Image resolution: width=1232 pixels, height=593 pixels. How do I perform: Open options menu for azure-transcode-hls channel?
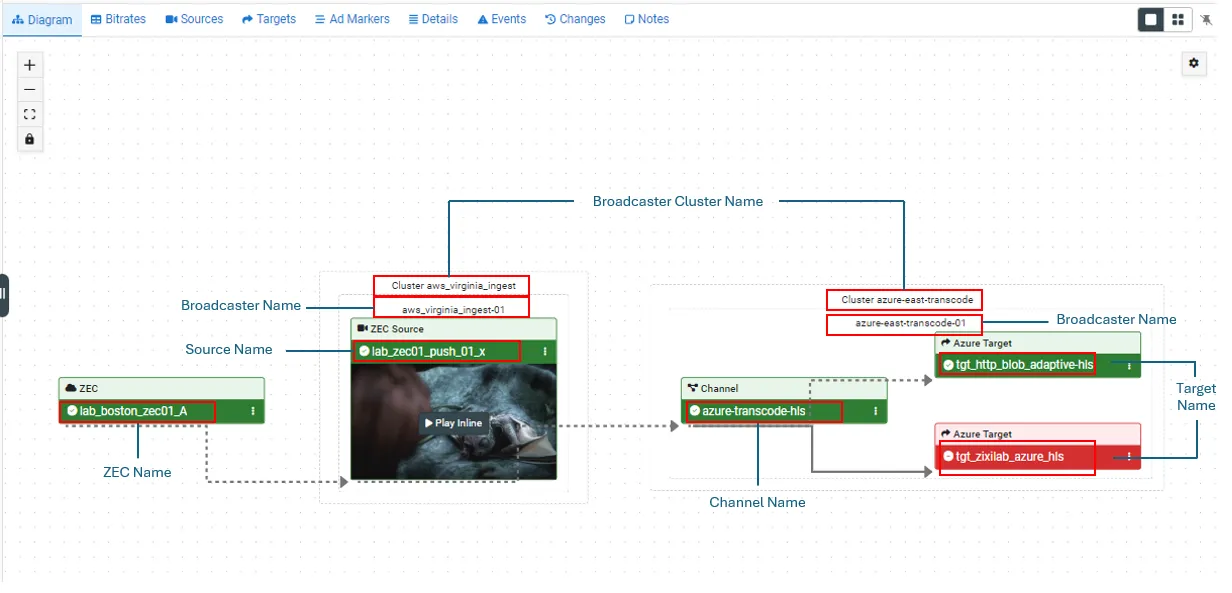(x=876, y=411)
